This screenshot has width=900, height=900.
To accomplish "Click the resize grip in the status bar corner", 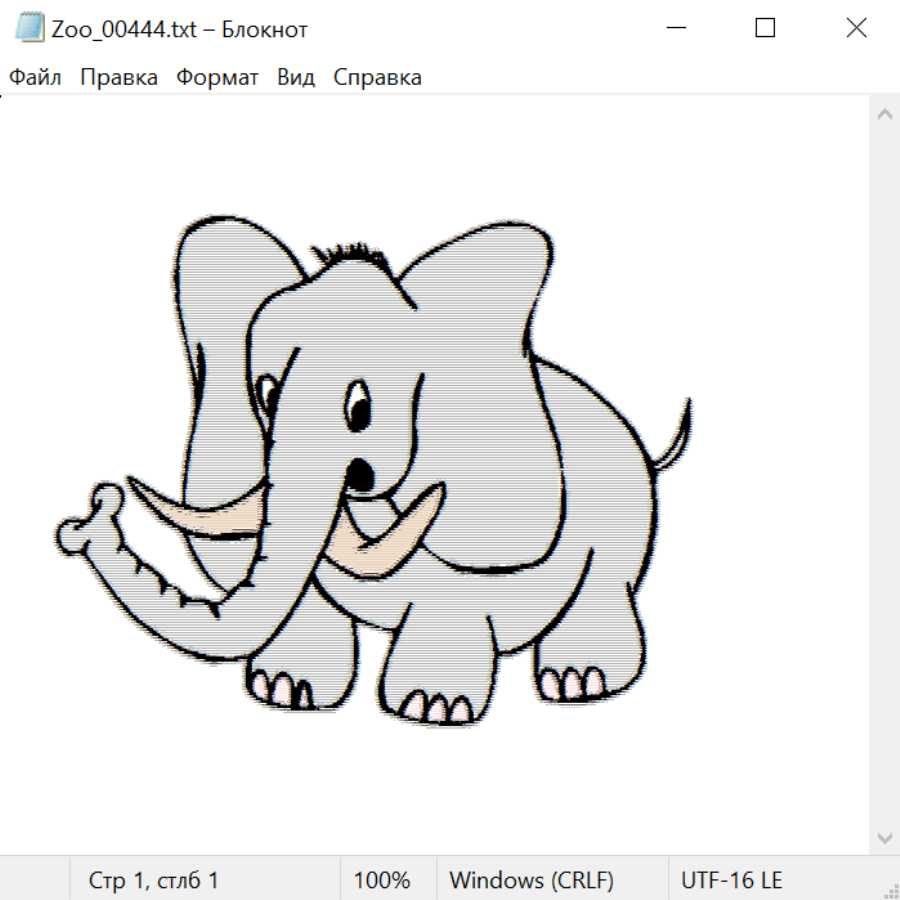I will coord(890,889).
